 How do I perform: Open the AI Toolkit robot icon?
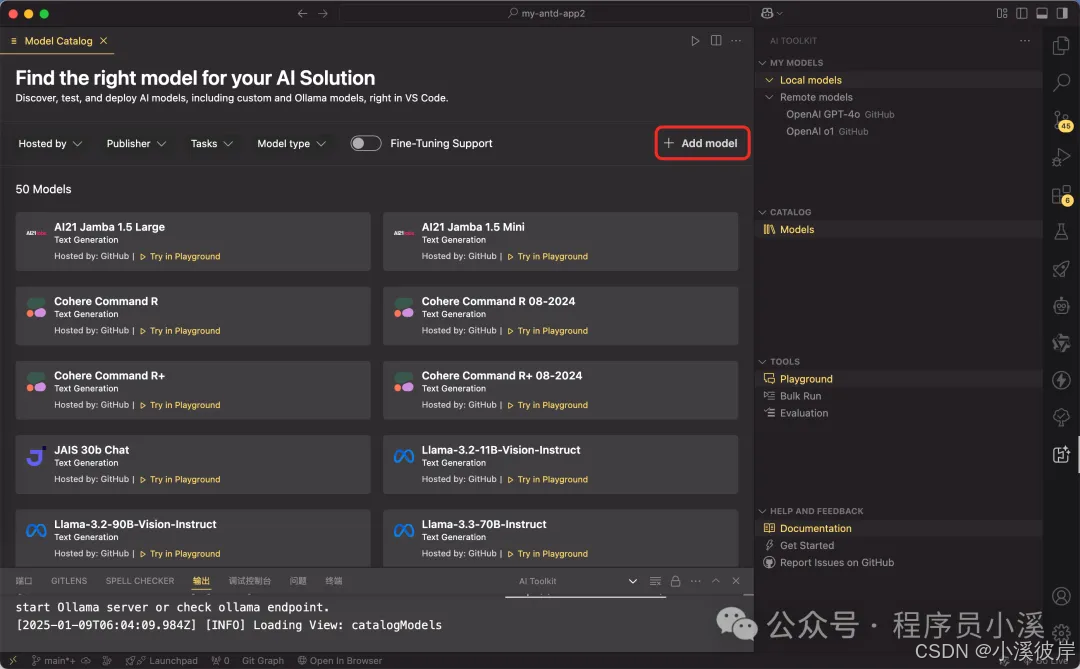(x=1061, y=306)
